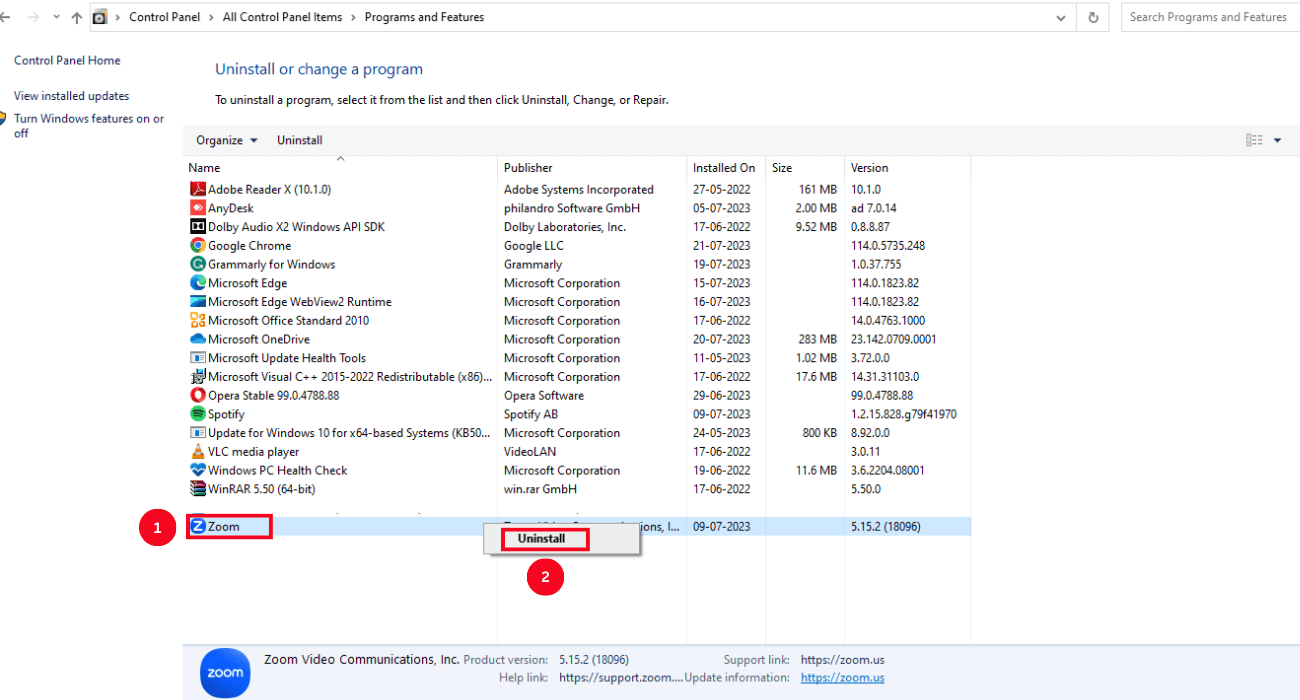The height and width of the screenshot is (700, 1300).
Task: Click the Google Chrome program icon
Action: coord(198,245)
